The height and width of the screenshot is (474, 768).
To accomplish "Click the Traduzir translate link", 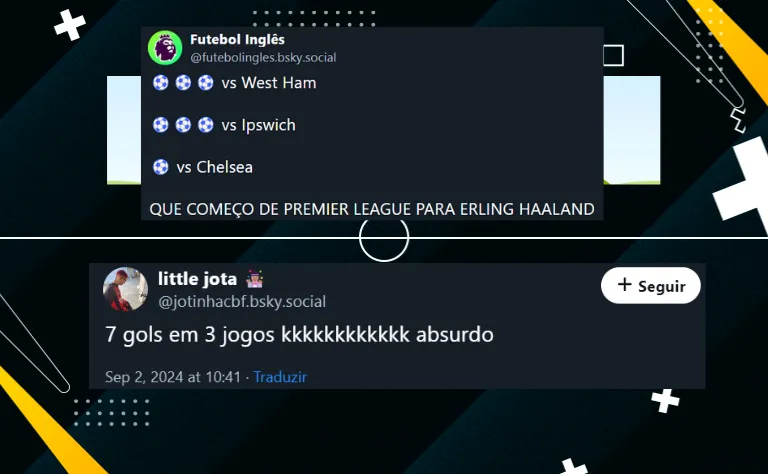I will point(280,377).
